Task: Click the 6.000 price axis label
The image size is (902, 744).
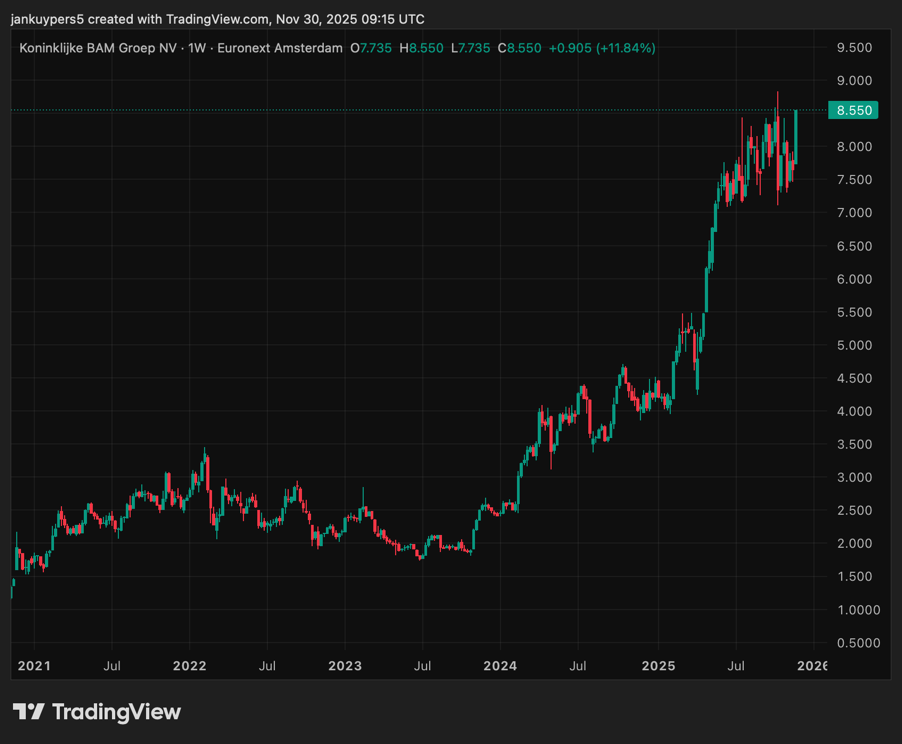Action: click(x=854, y=279)
